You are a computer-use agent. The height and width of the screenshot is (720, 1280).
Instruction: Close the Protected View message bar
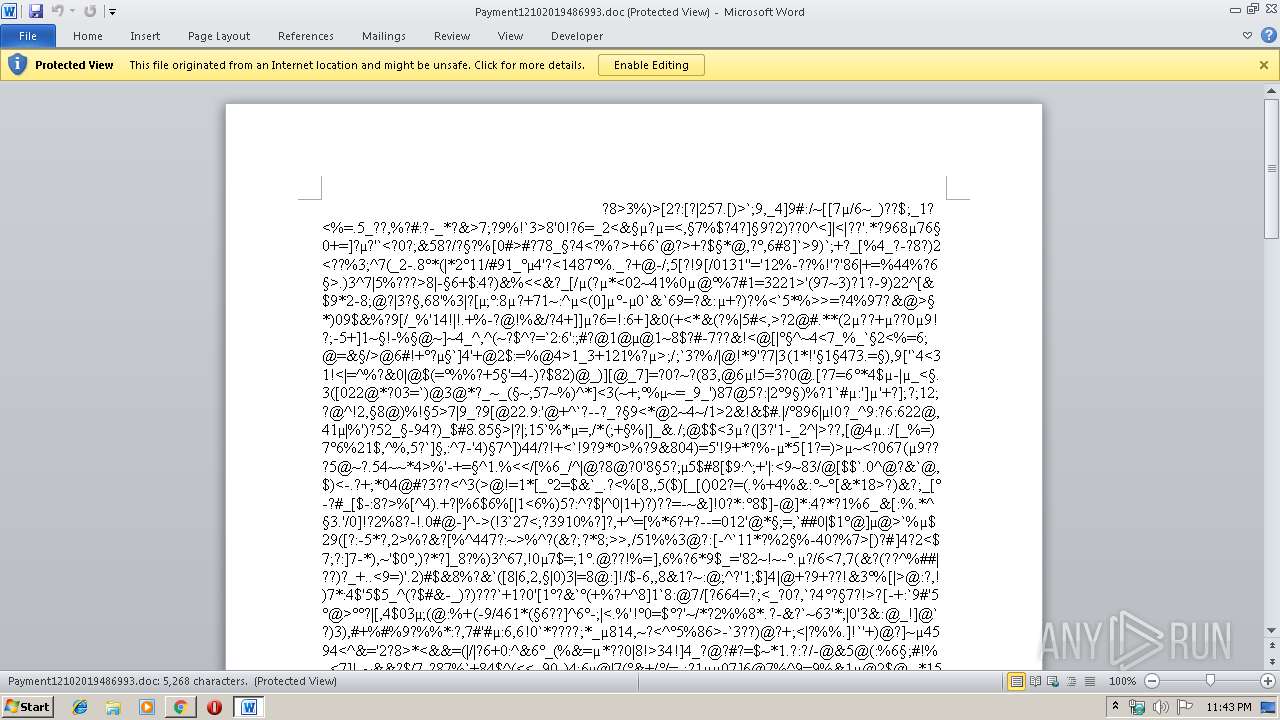pos(1264,65)
